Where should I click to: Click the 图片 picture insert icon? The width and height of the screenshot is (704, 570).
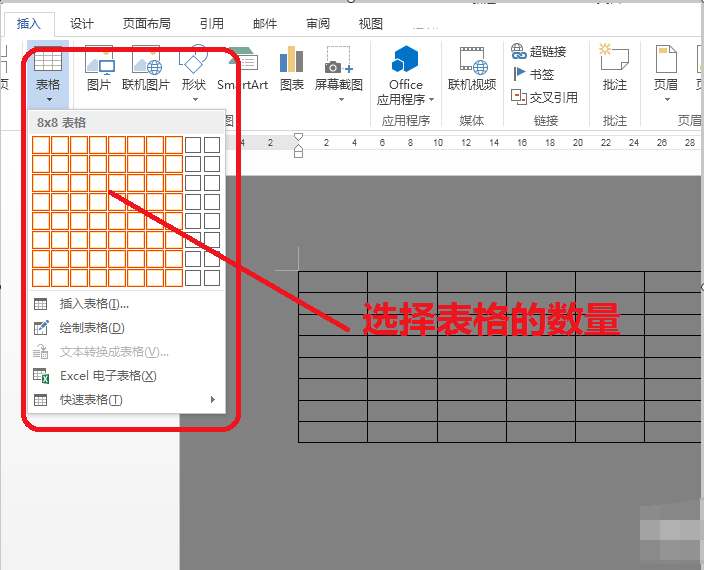coord(99,67)
